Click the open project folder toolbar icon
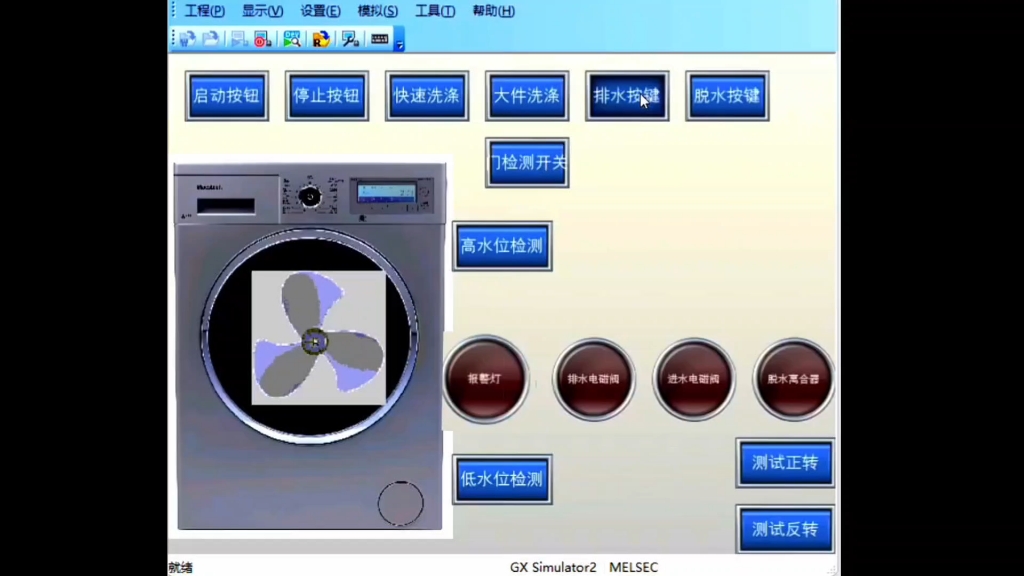1024x576 pixels. [x=210, y=39]
